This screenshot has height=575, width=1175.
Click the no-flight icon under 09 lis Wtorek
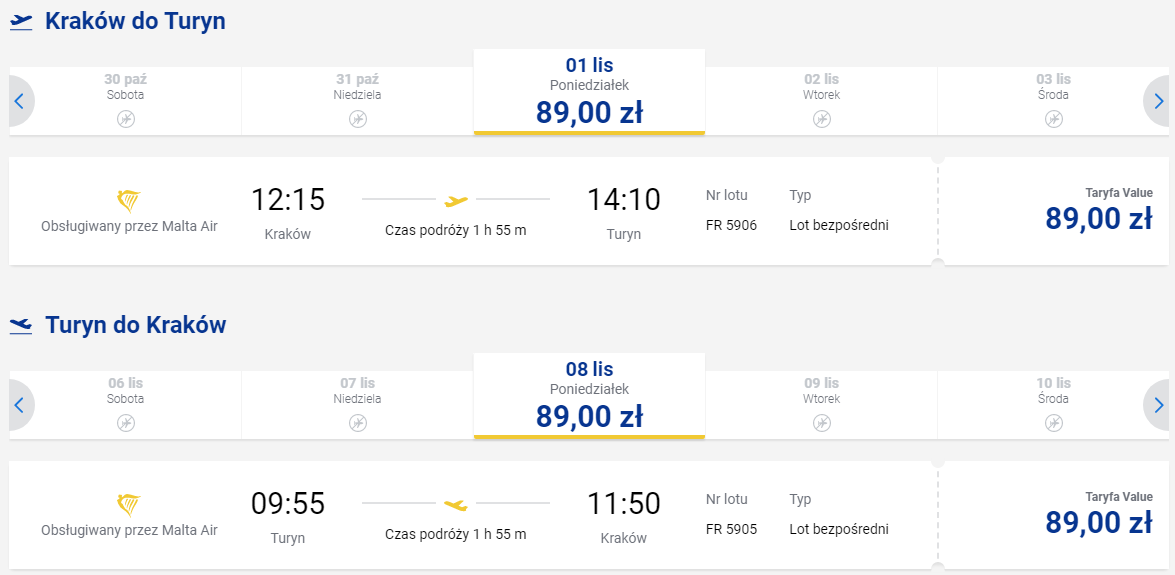[821, 423]
